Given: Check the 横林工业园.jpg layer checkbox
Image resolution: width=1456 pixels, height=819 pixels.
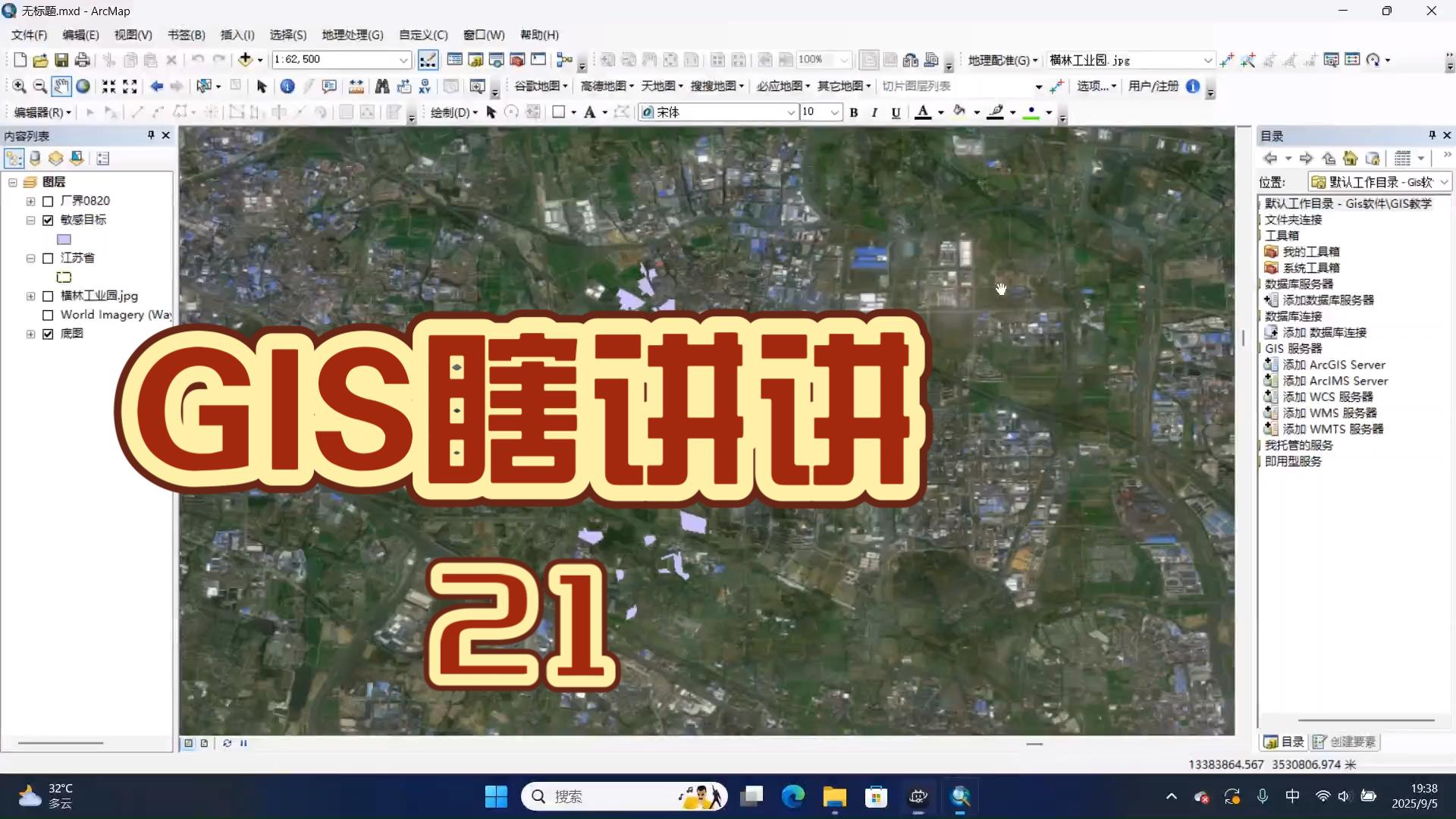Looking at the screenshot, I should click(48, 296).
